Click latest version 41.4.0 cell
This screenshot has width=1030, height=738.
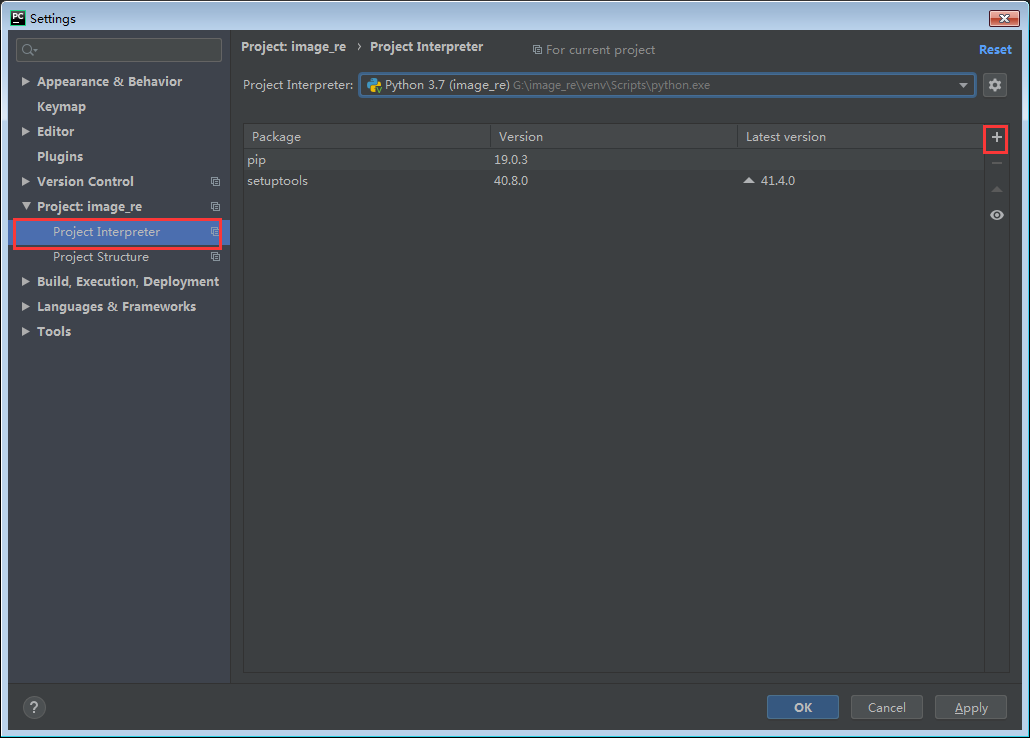point(778,181)
